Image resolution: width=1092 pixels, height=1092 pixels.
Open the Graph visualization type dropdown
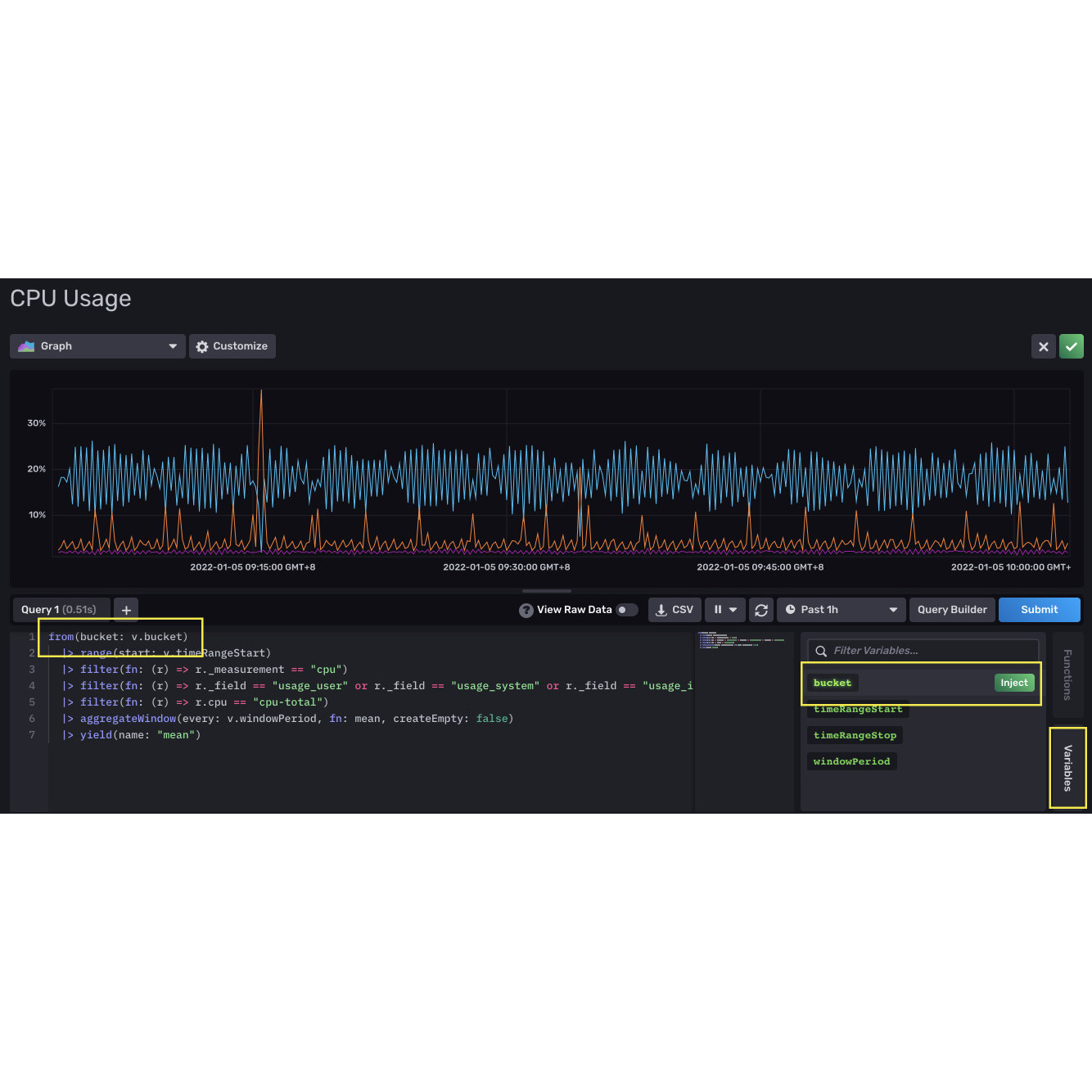97,346
